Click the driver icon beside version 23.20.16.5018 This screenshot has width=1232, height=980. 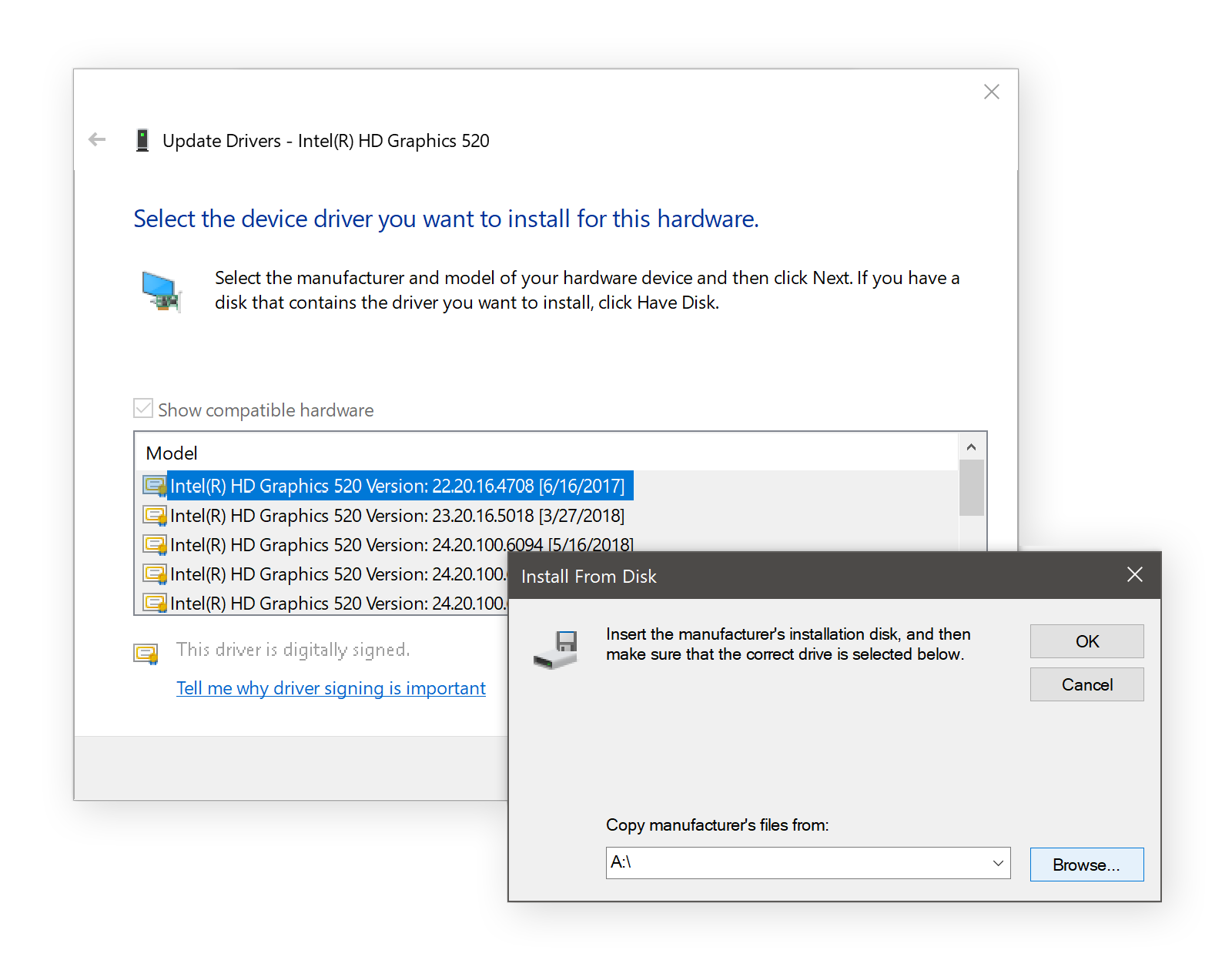pyautogui.click(x=154, y=515)
